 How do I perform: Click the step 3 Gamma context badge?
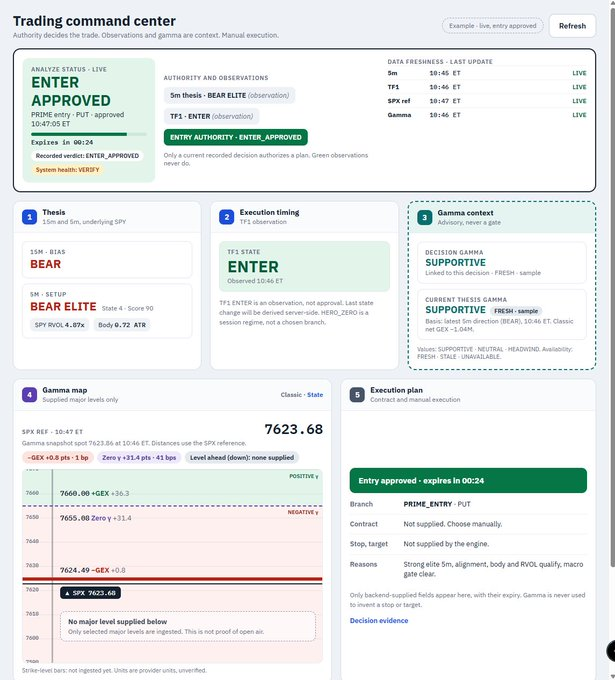(425, 217)
